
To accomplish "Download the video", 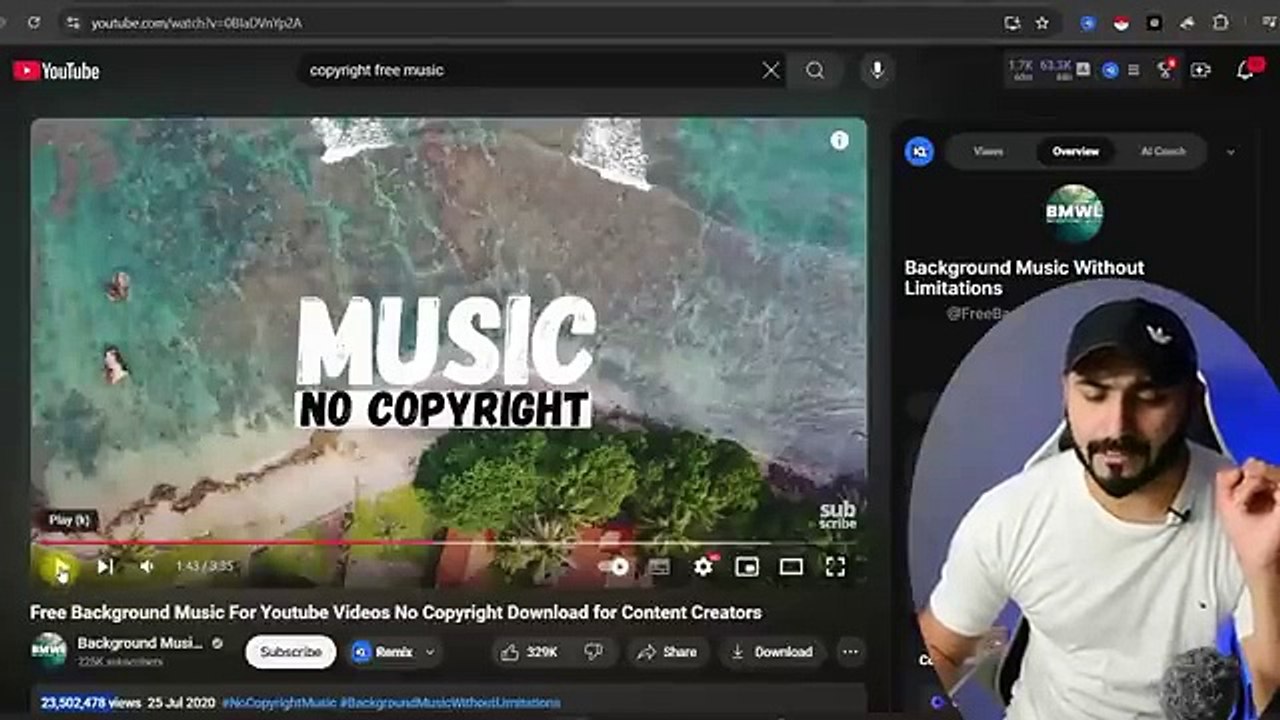I will tap(771, 652).
